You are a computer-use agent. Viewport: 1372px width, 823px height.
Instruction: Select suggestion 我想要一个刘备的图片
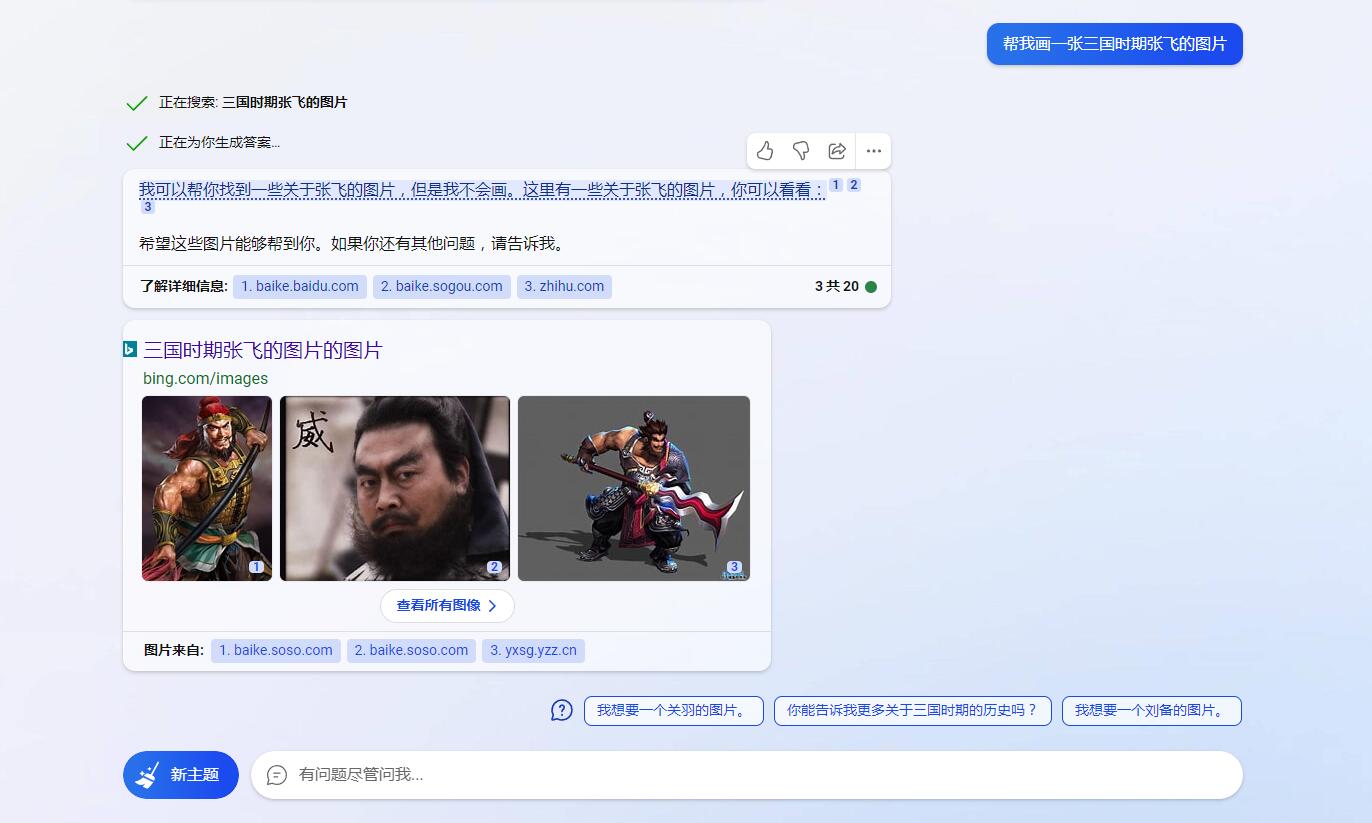point(1151,711)
